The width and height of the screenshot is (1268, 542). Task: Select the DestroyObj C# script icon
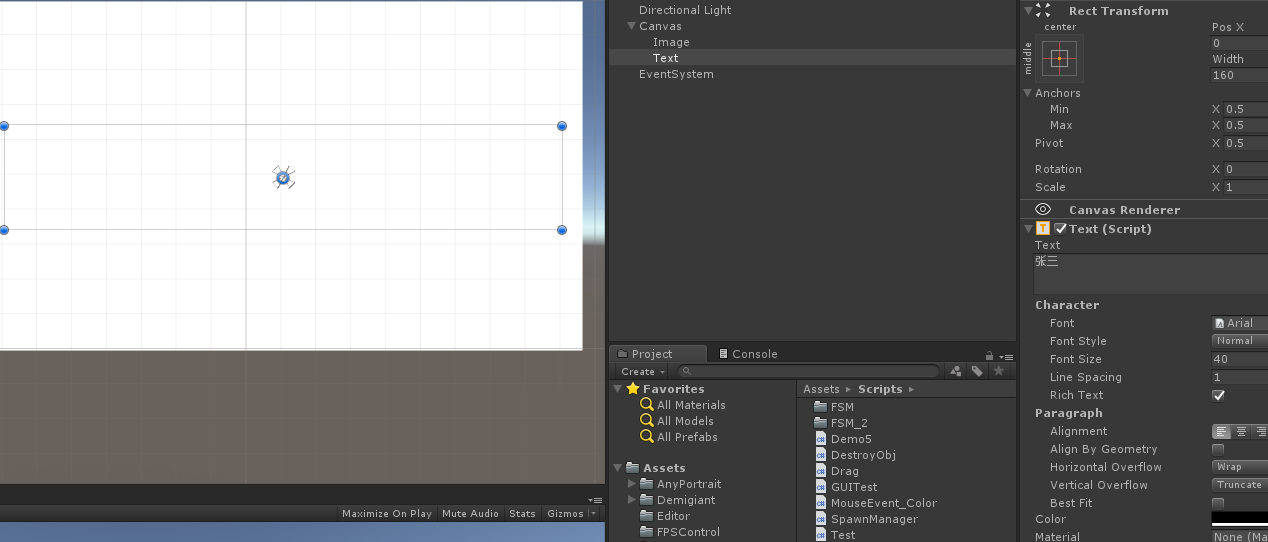(x=821, y=455)
